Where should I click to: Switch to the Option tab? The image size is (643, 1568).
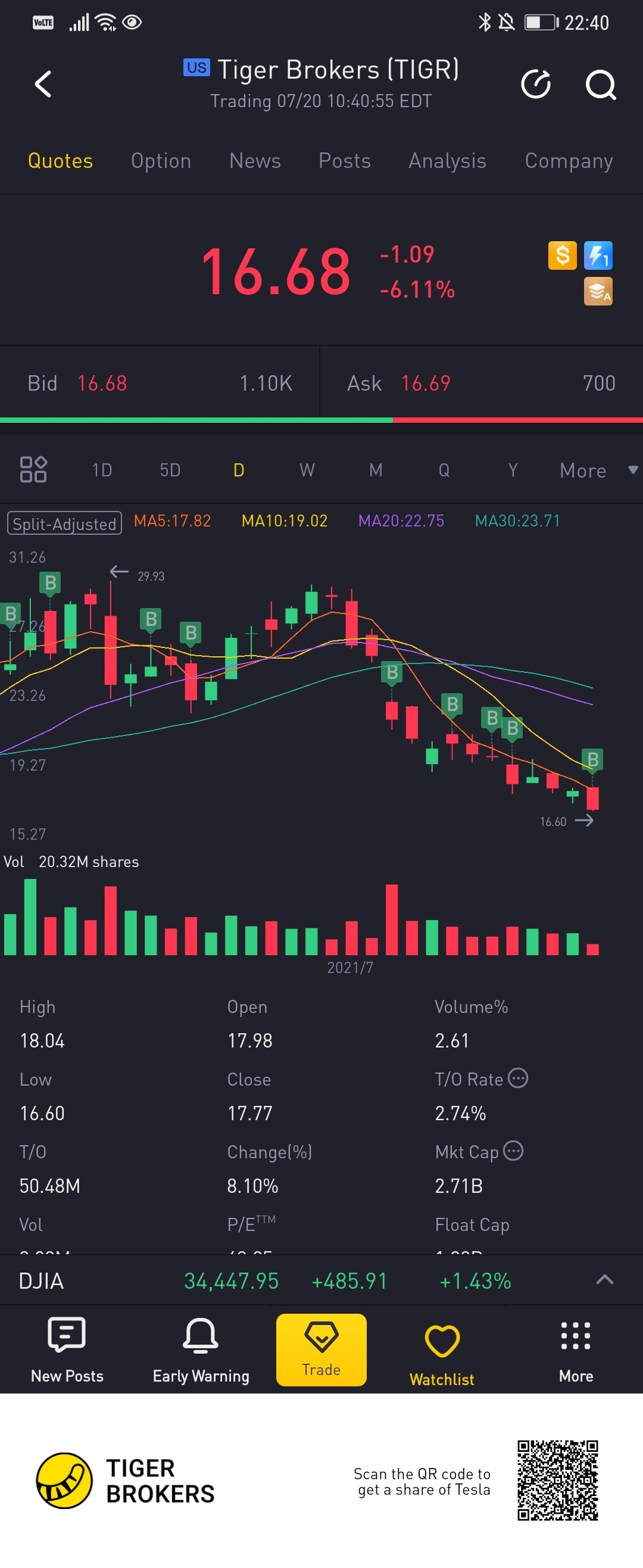(x=161, y=161)
